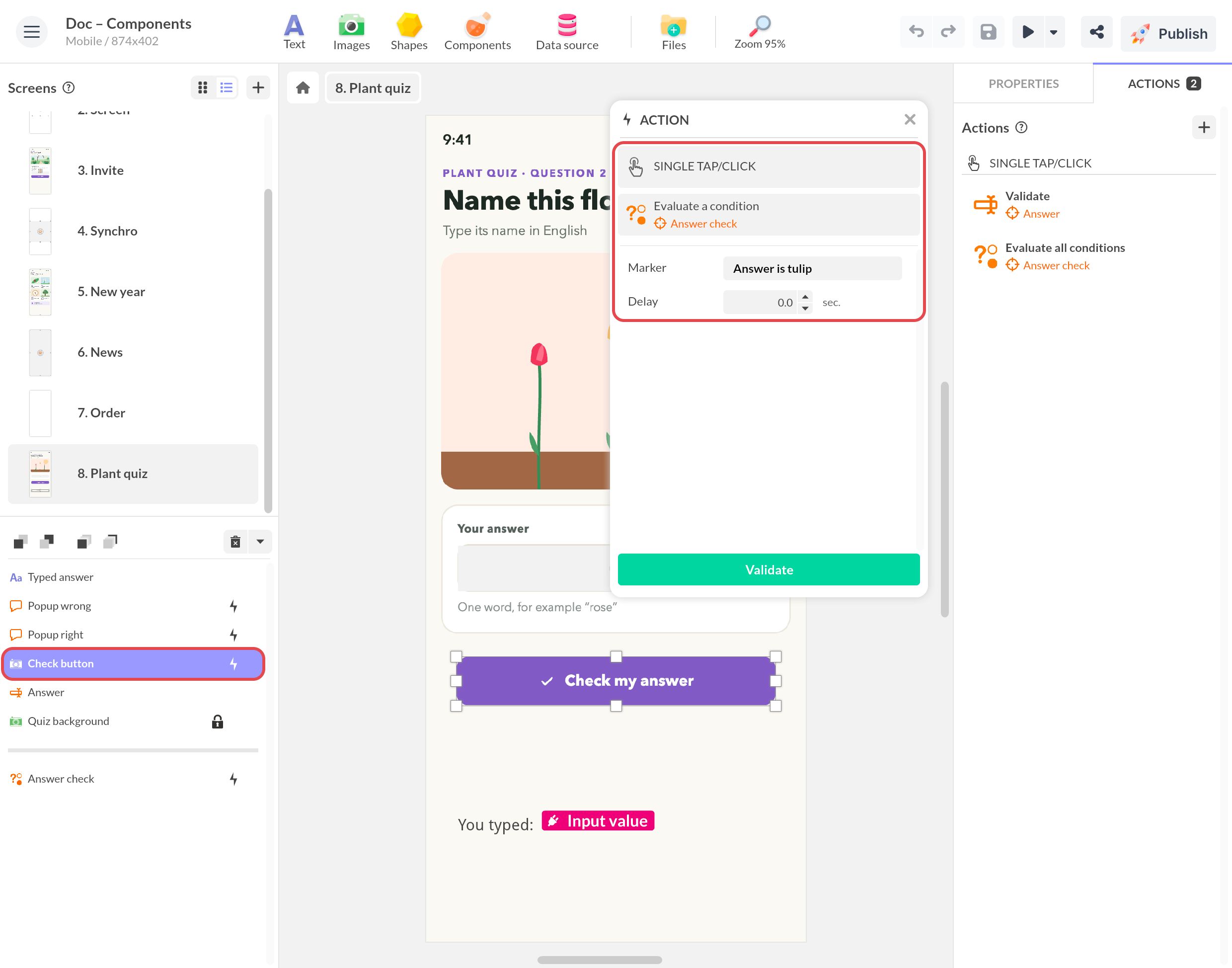
Task: Switch to the ACTIONS tab
Action: coord(1163,84)
